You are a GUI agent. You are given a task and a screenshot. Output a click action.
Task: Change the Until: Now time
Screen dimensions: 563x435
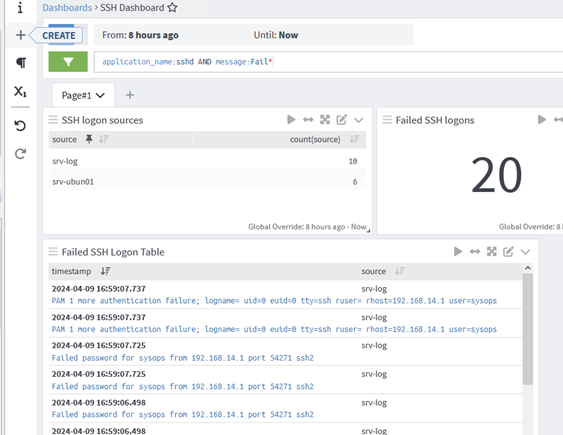[276, 35]
